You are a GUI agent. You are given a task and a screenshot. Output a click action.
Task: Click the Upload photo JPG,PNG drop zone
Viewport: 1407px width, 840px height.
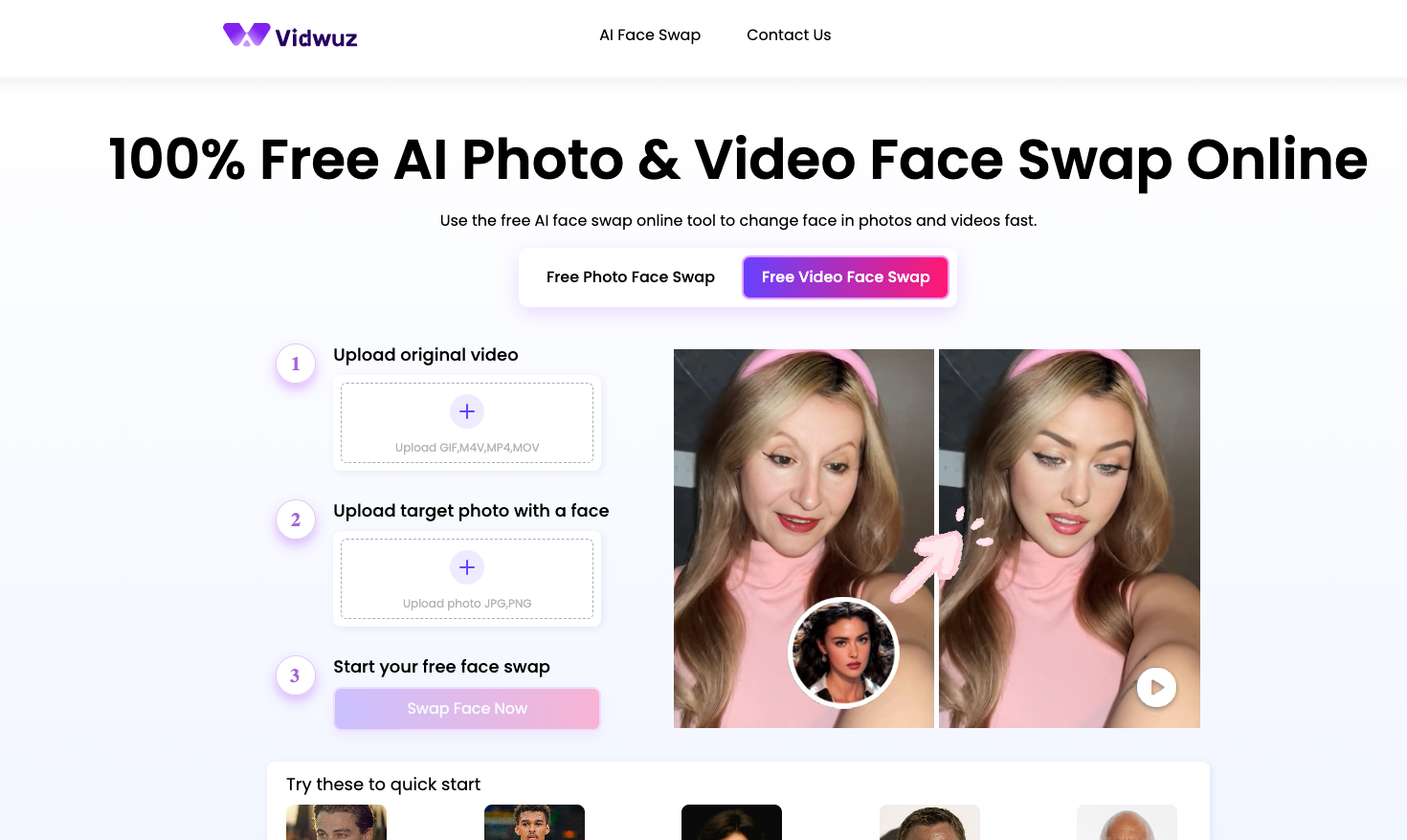point(467,579)
